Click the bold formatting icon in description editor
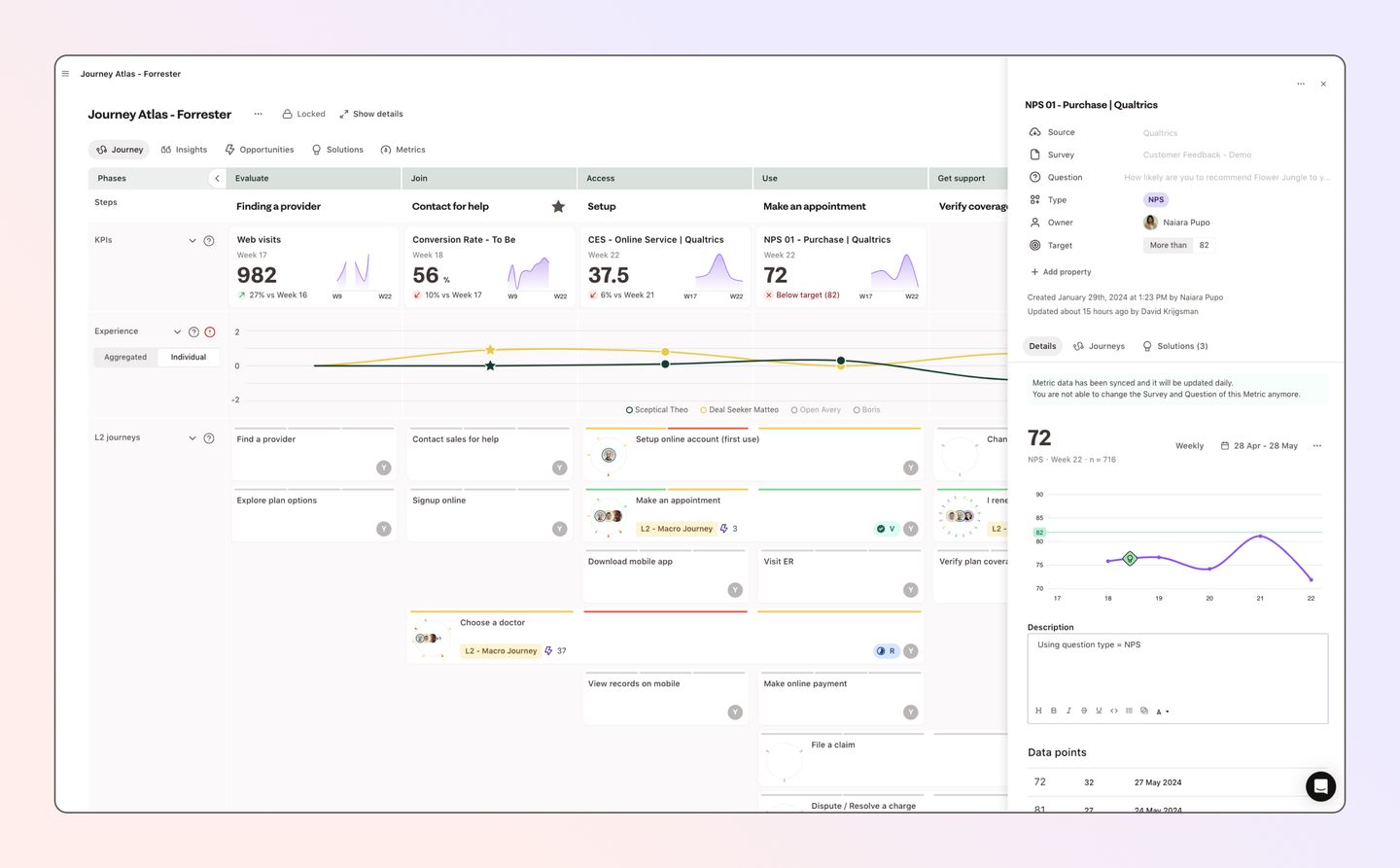The width and height of the screenshot is (1400, 868). tap(1053, 711)
